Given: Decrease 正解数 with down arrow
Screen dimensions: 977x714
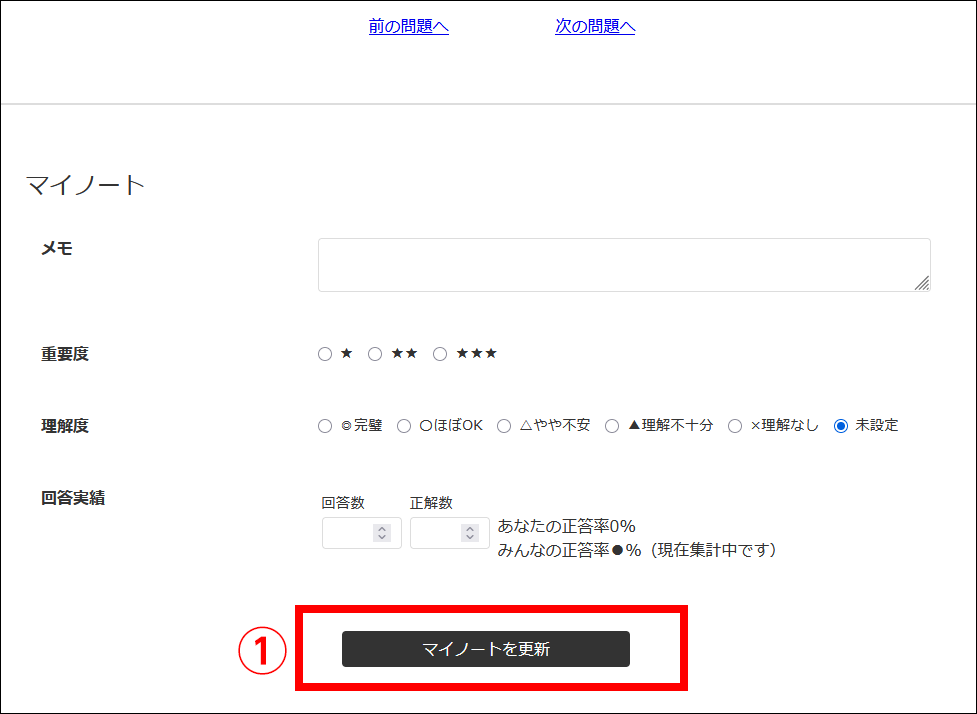Looking at the screenshot, I should point(470,538).
